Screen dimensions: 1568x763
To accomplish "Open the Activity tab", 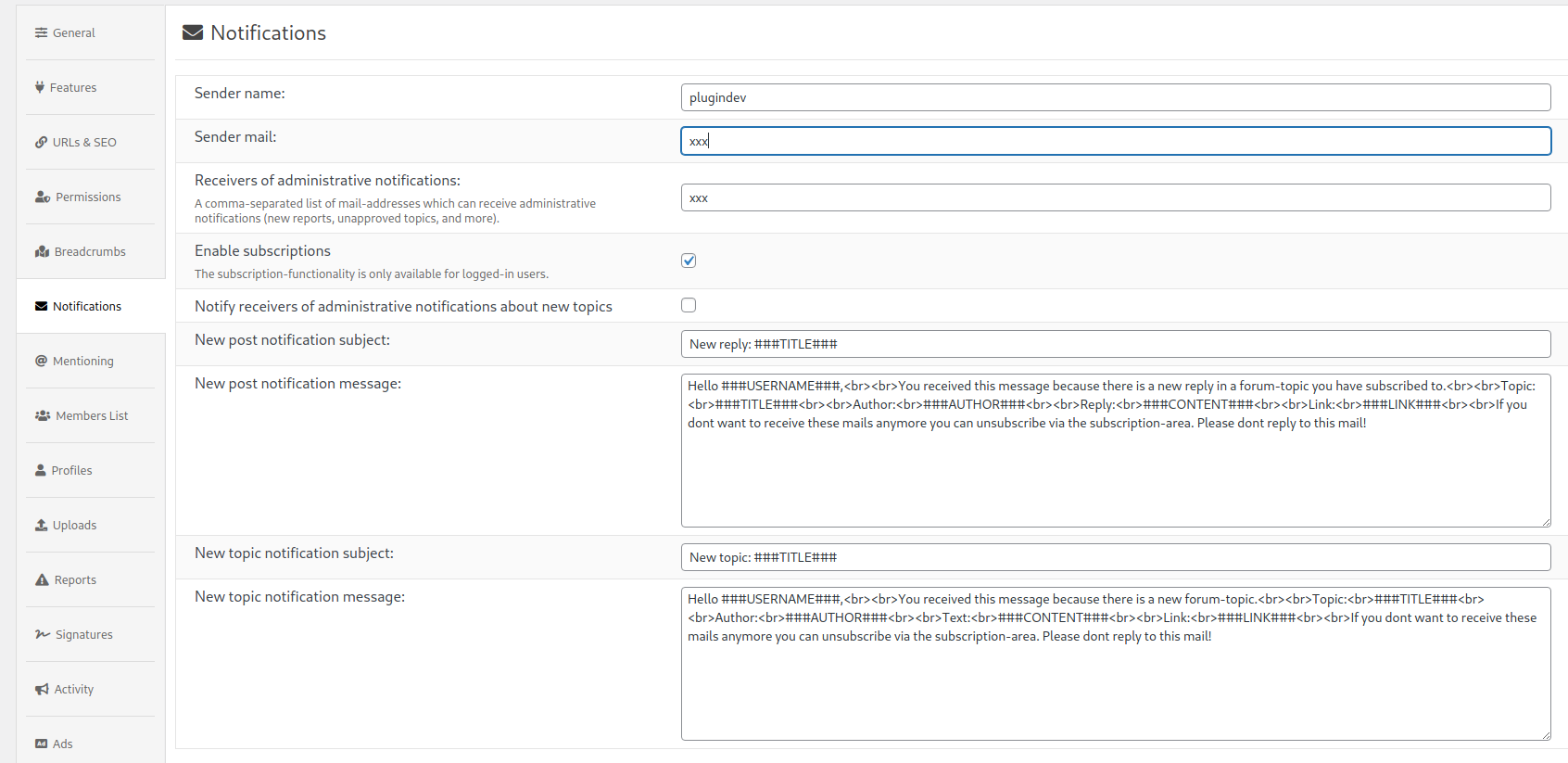I will tap(91, 689).
